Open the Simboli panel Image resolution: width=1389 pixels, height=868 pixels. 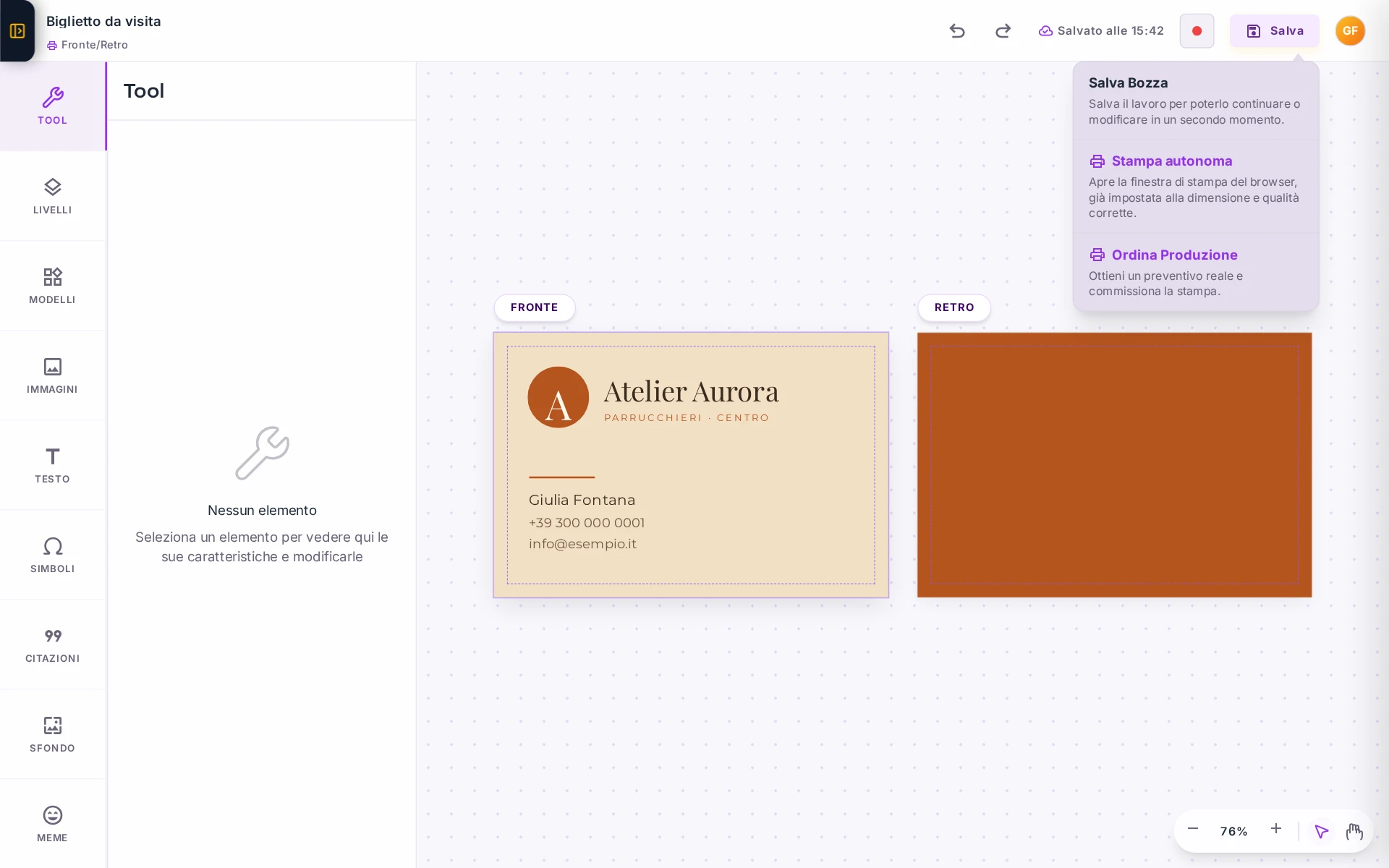(53, 555)
